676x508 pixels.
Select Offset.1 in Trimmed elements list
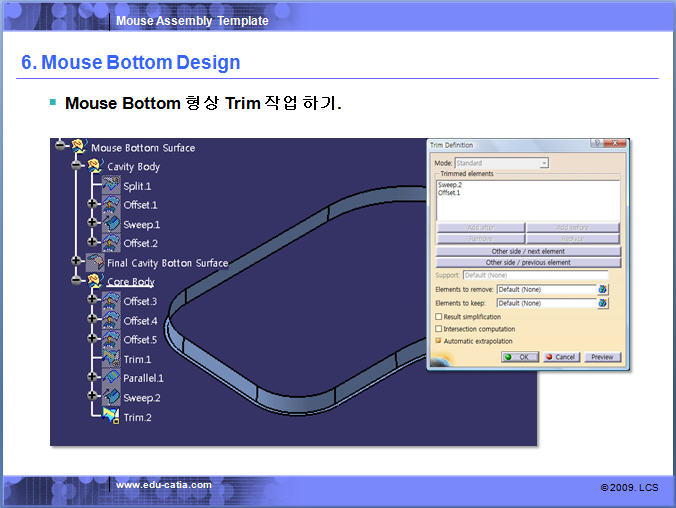coord(449,192)
